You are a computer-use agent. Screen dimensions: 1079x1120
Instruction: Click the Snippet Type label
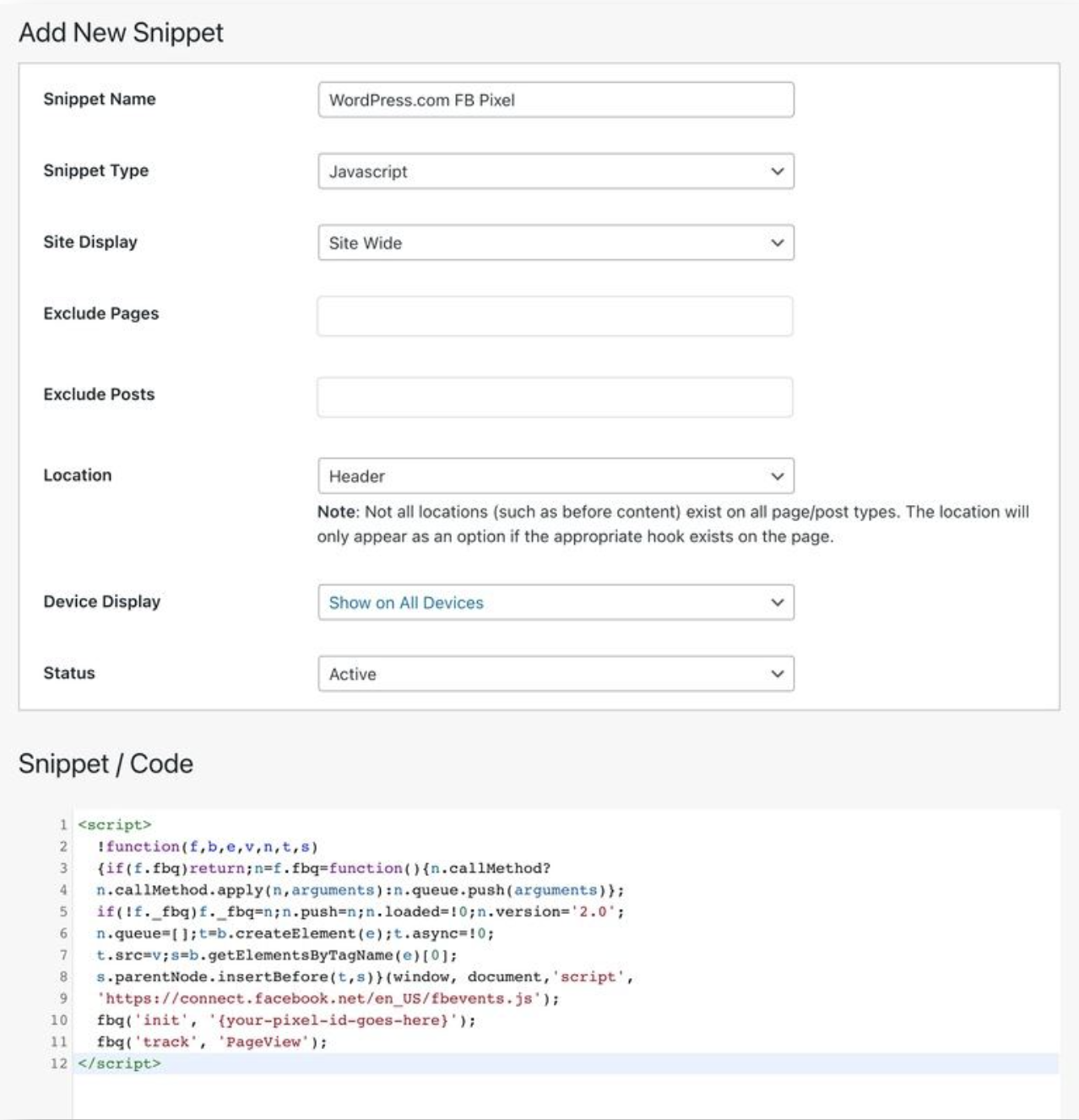pyautogui.click(x=96, y=171)
